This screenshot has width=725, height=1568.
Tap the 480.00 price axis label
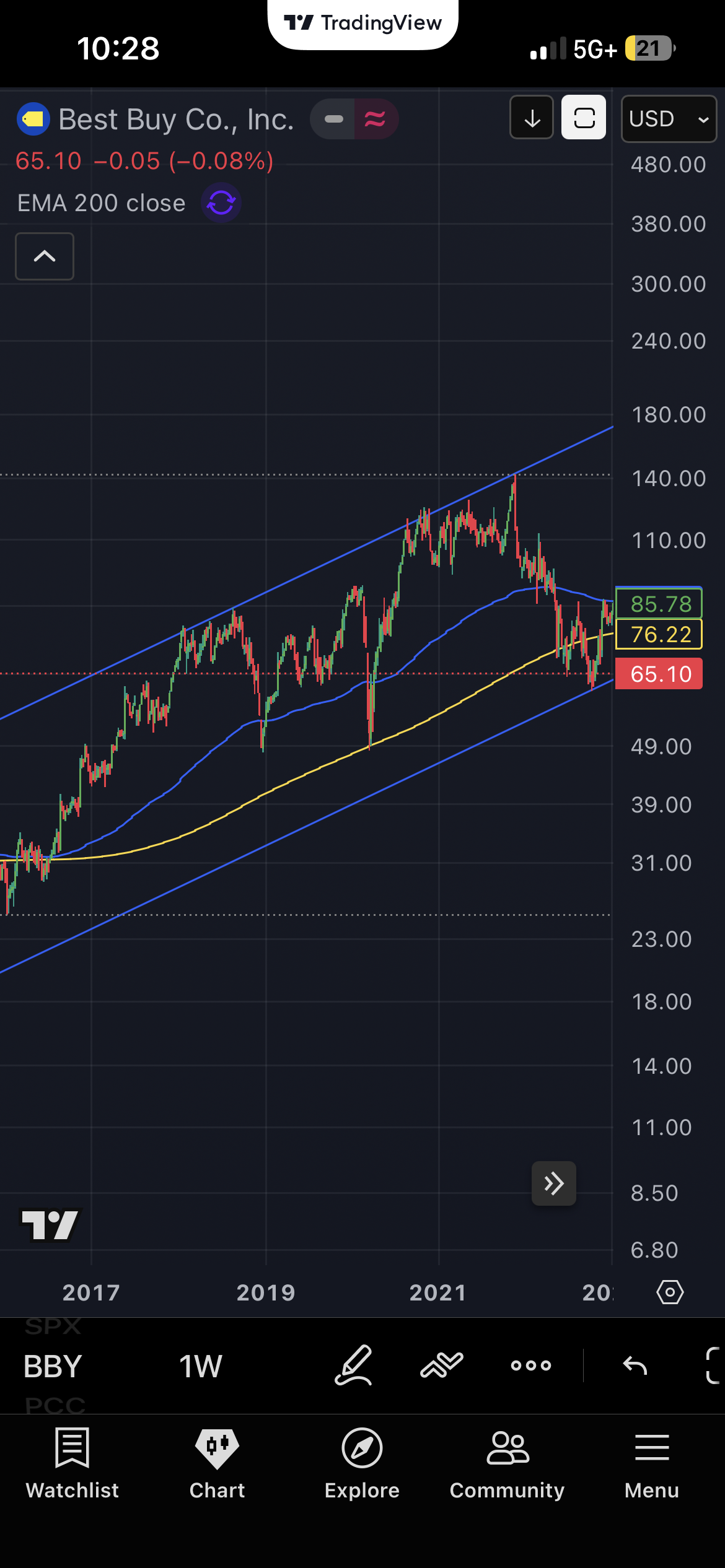click(x=669, y=165)
